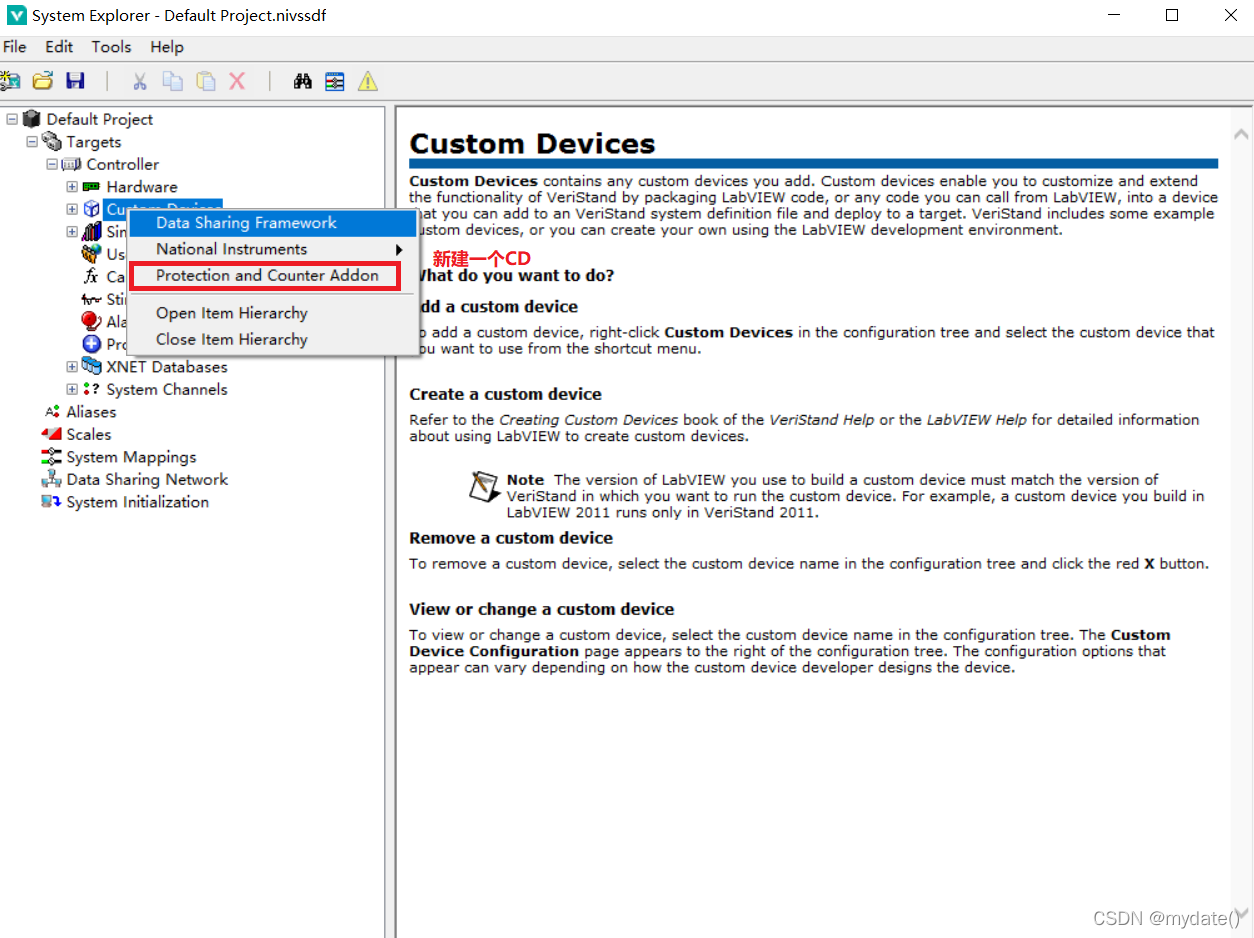Expand the XNET Databases tree node
The width and height of the screenshot is (1254, 938).
pyautogui.click(x=72, y=367)
